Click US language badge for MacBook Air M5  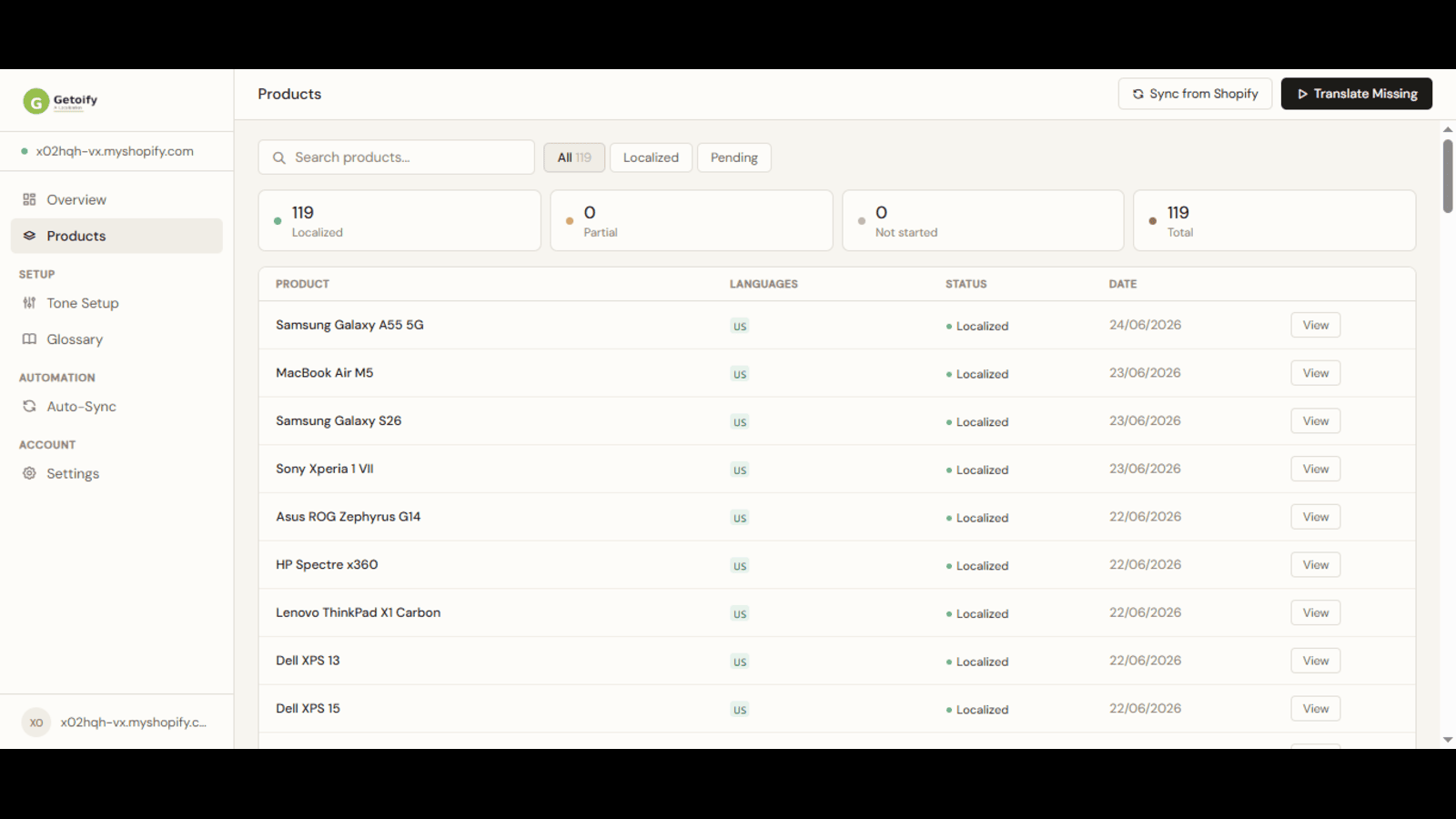tap(740, 374)
